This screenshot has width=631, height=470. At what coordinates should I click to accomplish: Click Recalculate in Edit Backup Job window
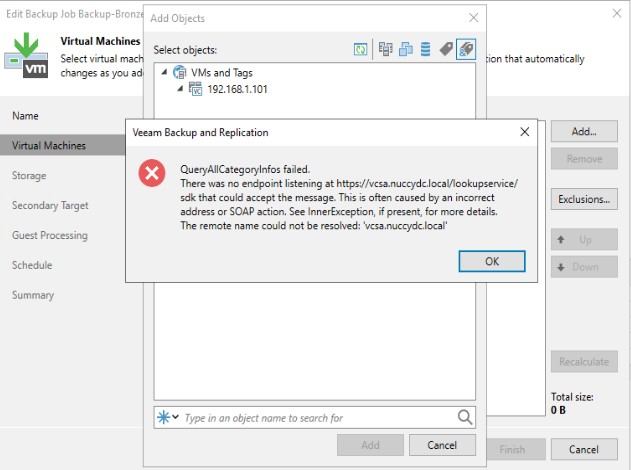(584, 361)
